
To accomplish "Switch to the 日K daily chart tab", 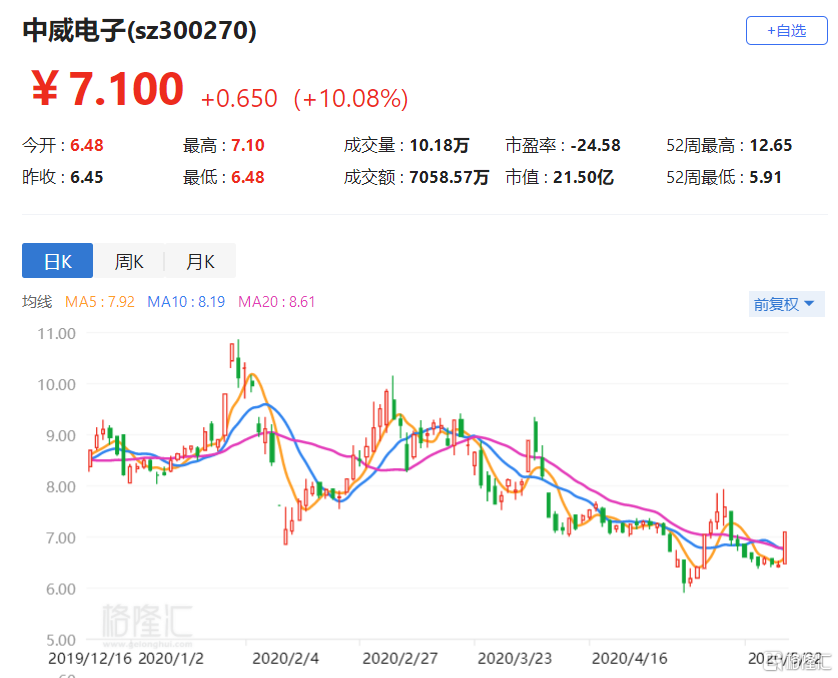I will click(x=57, y=261).
